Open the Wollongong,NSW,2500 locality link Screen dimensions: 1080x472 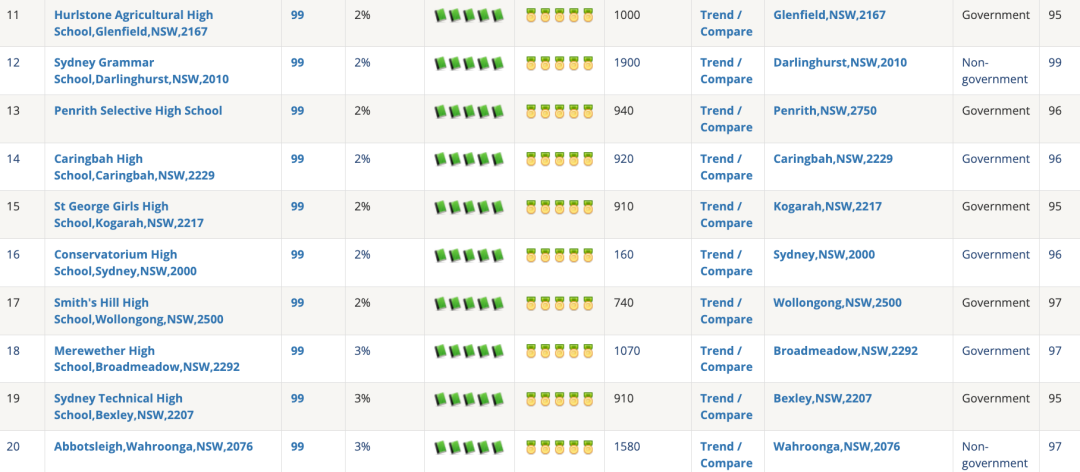click(x=837, y=302)
